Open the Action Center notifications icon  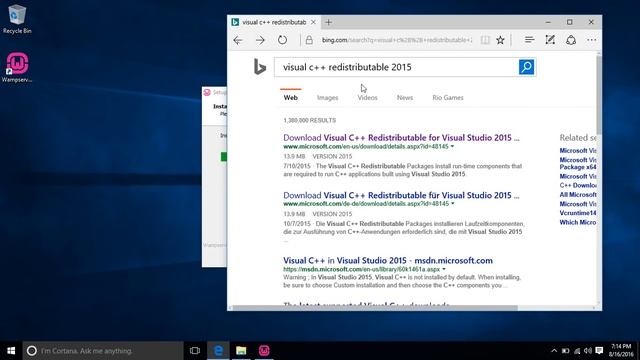pyautogui.click(x=599, y=351)
